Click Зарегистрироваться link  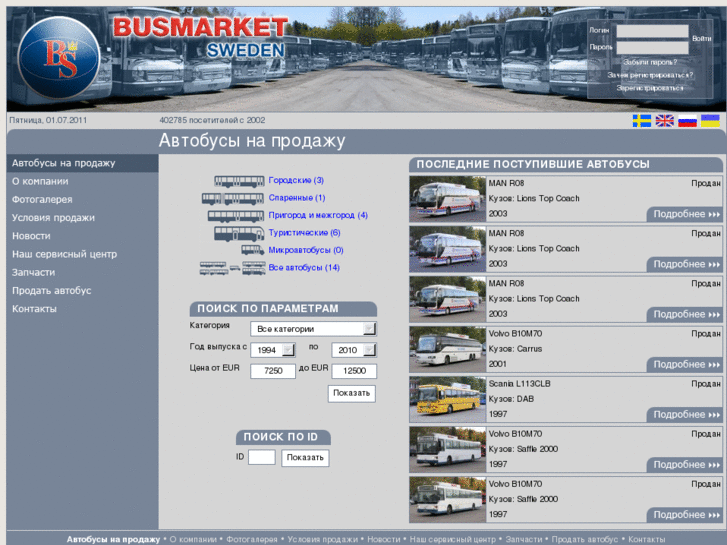650,88
